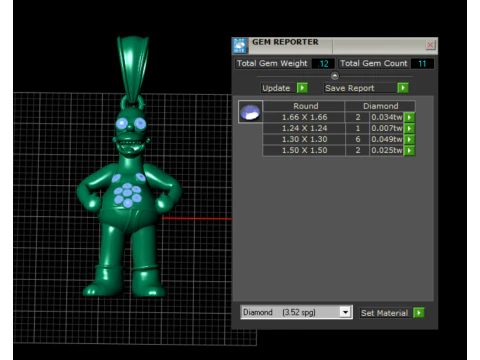Click the 0.034tw weight cell
This screenshot has width=480, height=360.
tap(387, 117)
